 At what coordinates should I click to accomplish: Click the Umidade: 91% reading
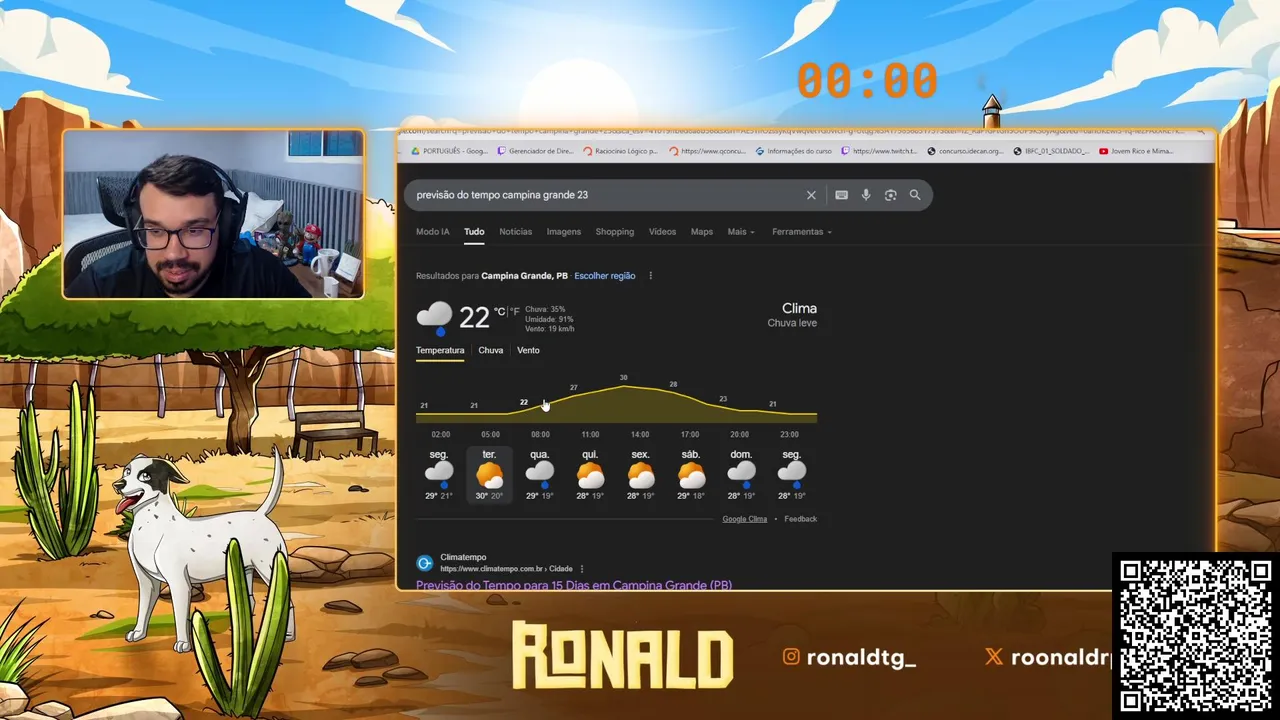tap(549, 319)
